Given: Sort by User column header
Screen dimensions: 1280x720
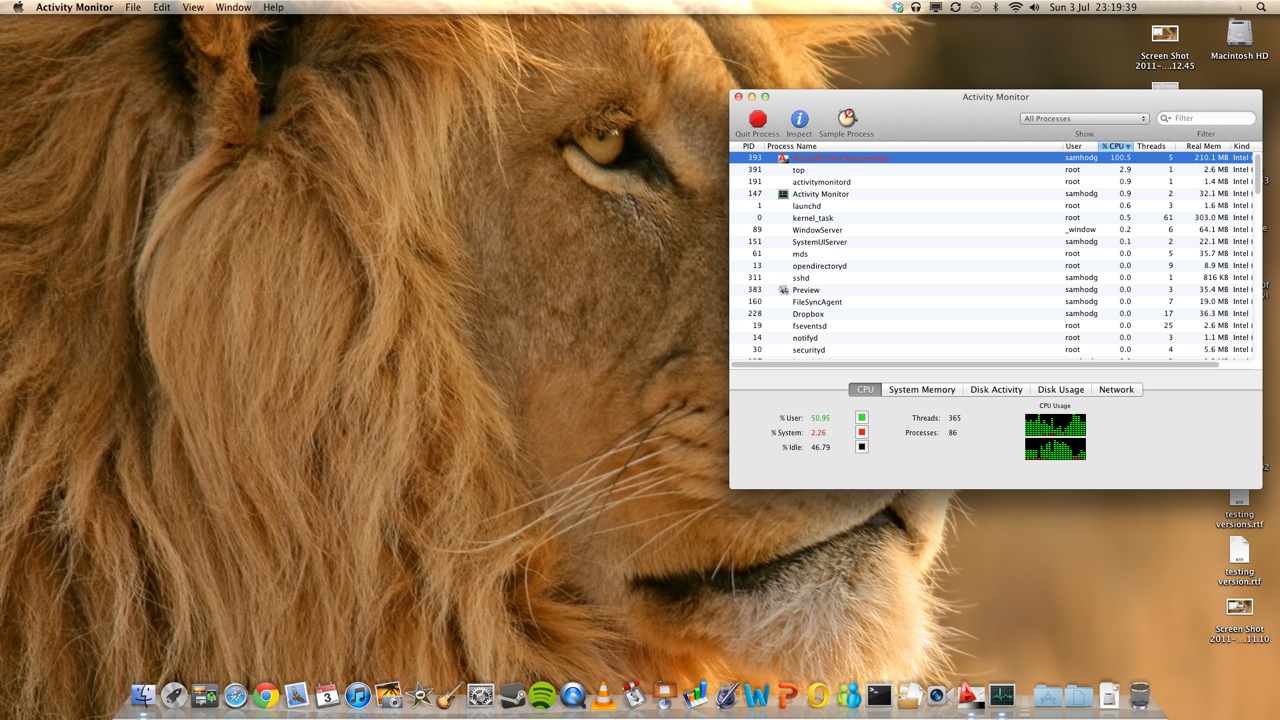Looking at the screenshot, I should tap(1080, 146).
